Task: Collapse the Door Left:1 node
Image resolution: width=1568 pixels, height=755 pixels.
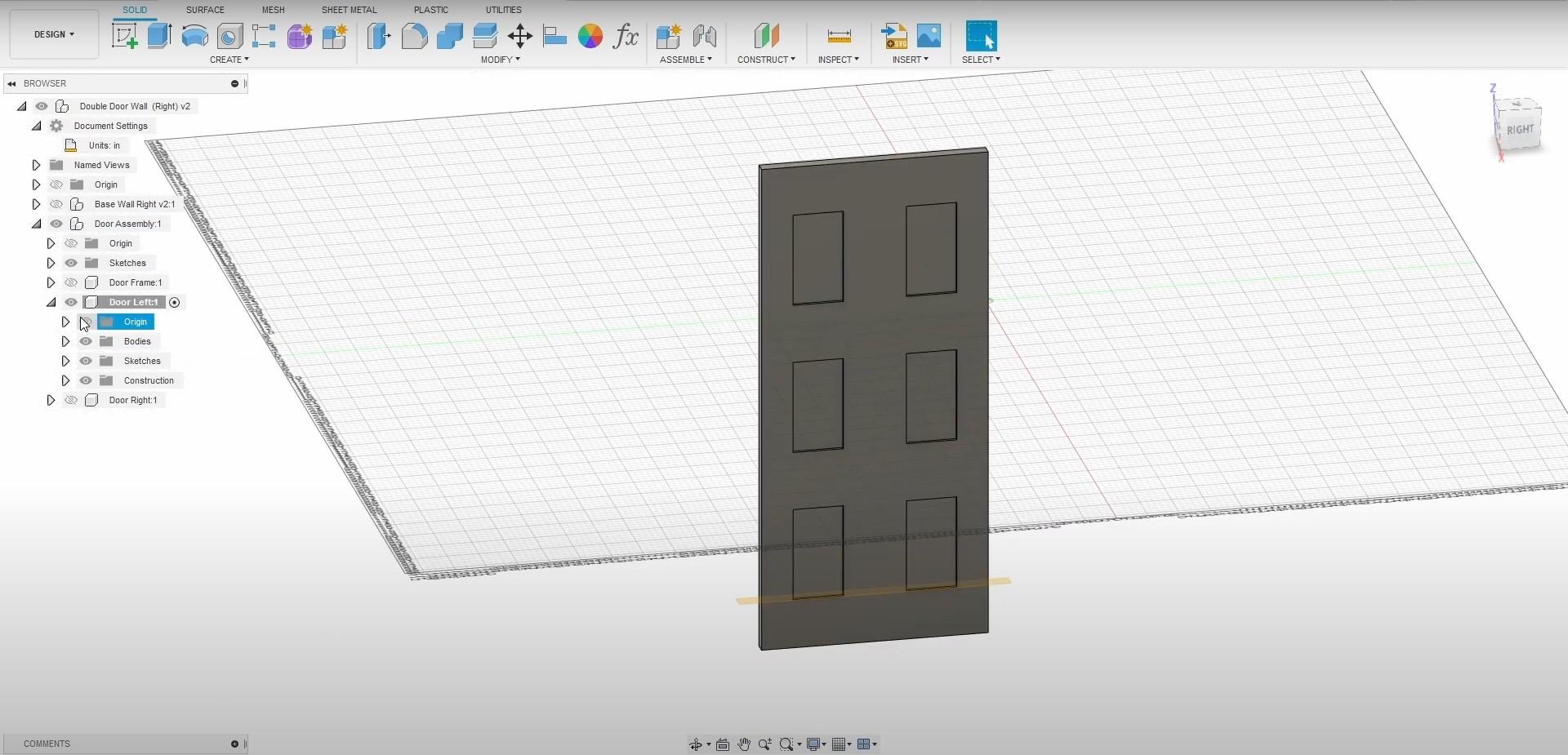Action: click(x=51, y=302)
